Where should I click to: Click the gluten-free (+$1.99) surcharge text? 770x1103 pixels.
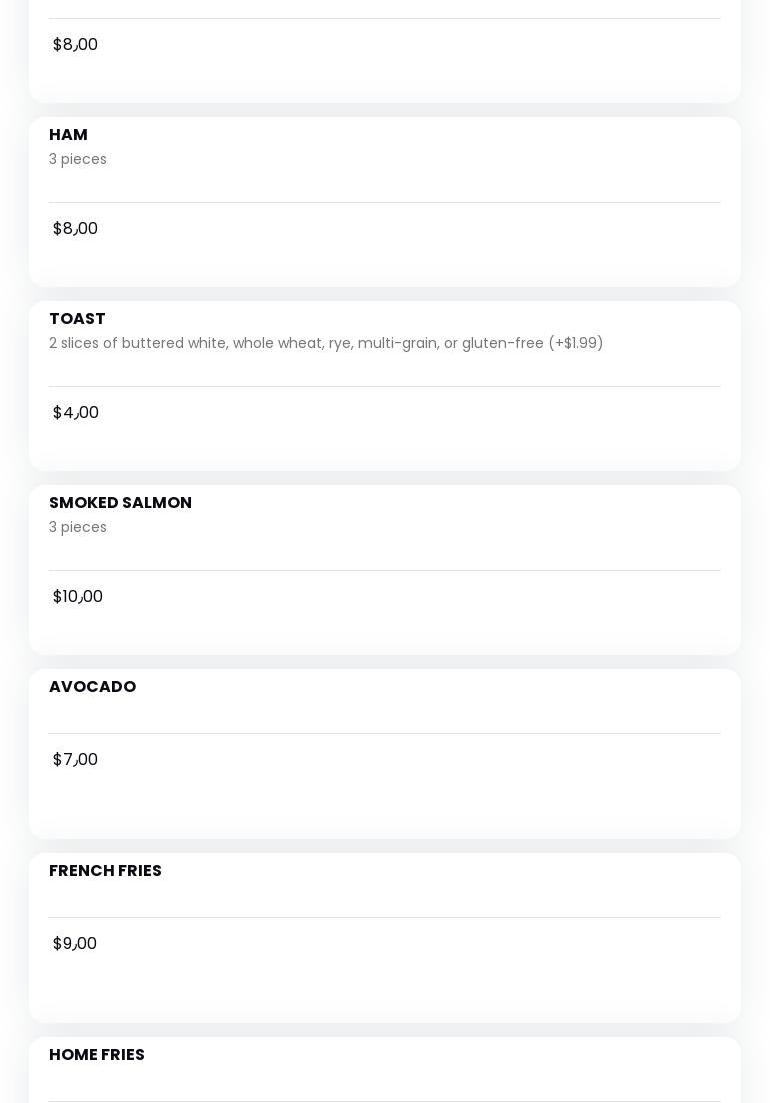click(532, 343)
